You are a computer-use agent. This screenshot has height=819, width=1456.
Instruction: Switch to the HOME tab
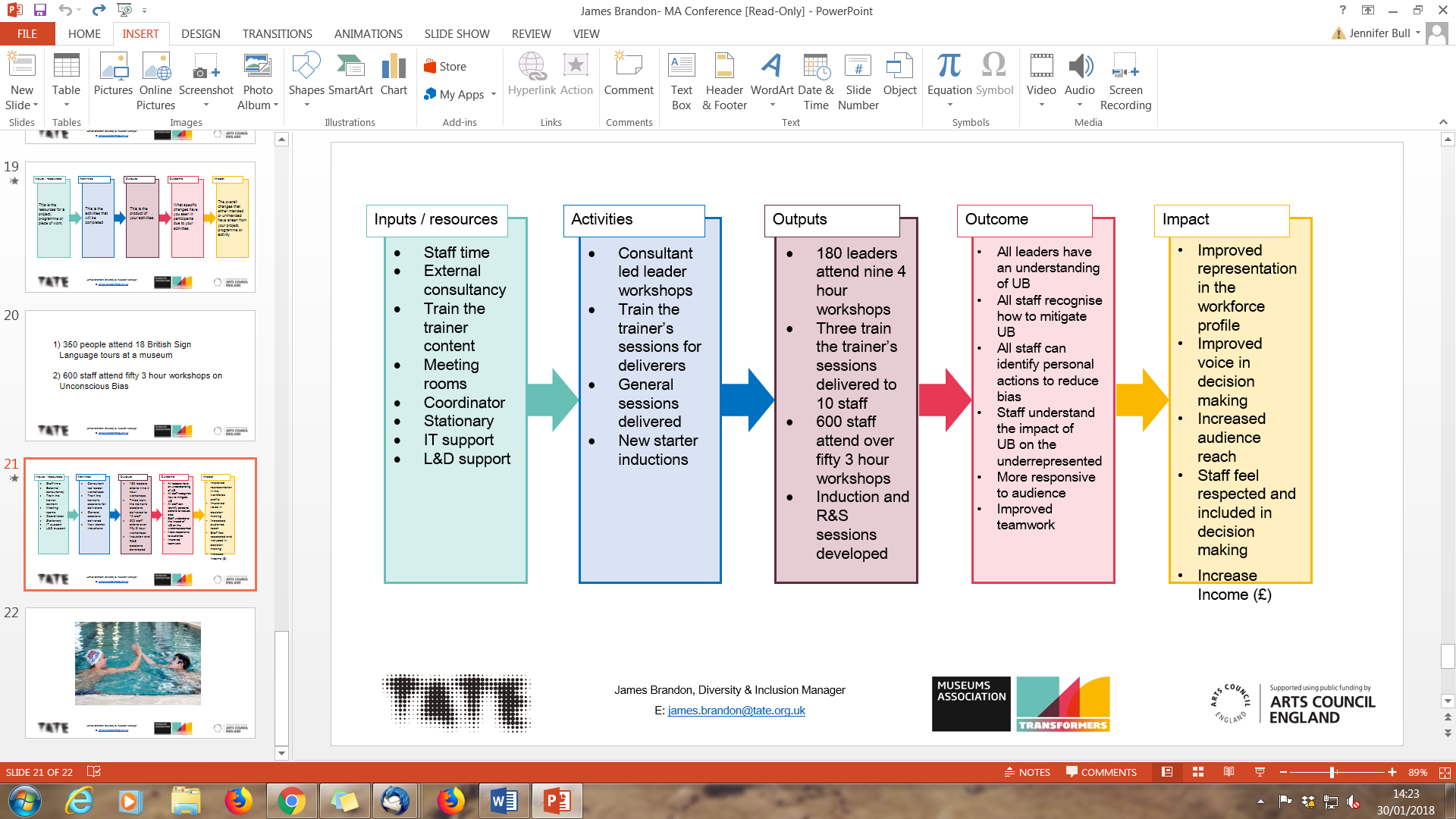point(84,33)
